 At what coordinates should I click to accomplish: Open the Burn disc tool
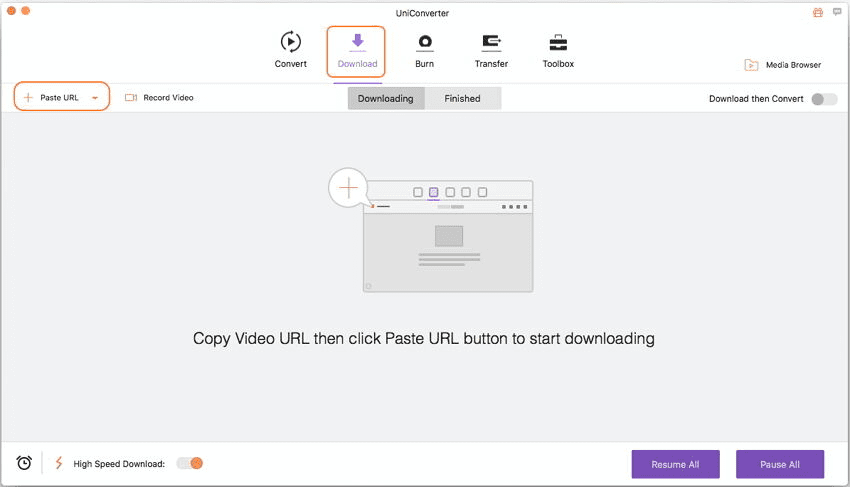424,43
